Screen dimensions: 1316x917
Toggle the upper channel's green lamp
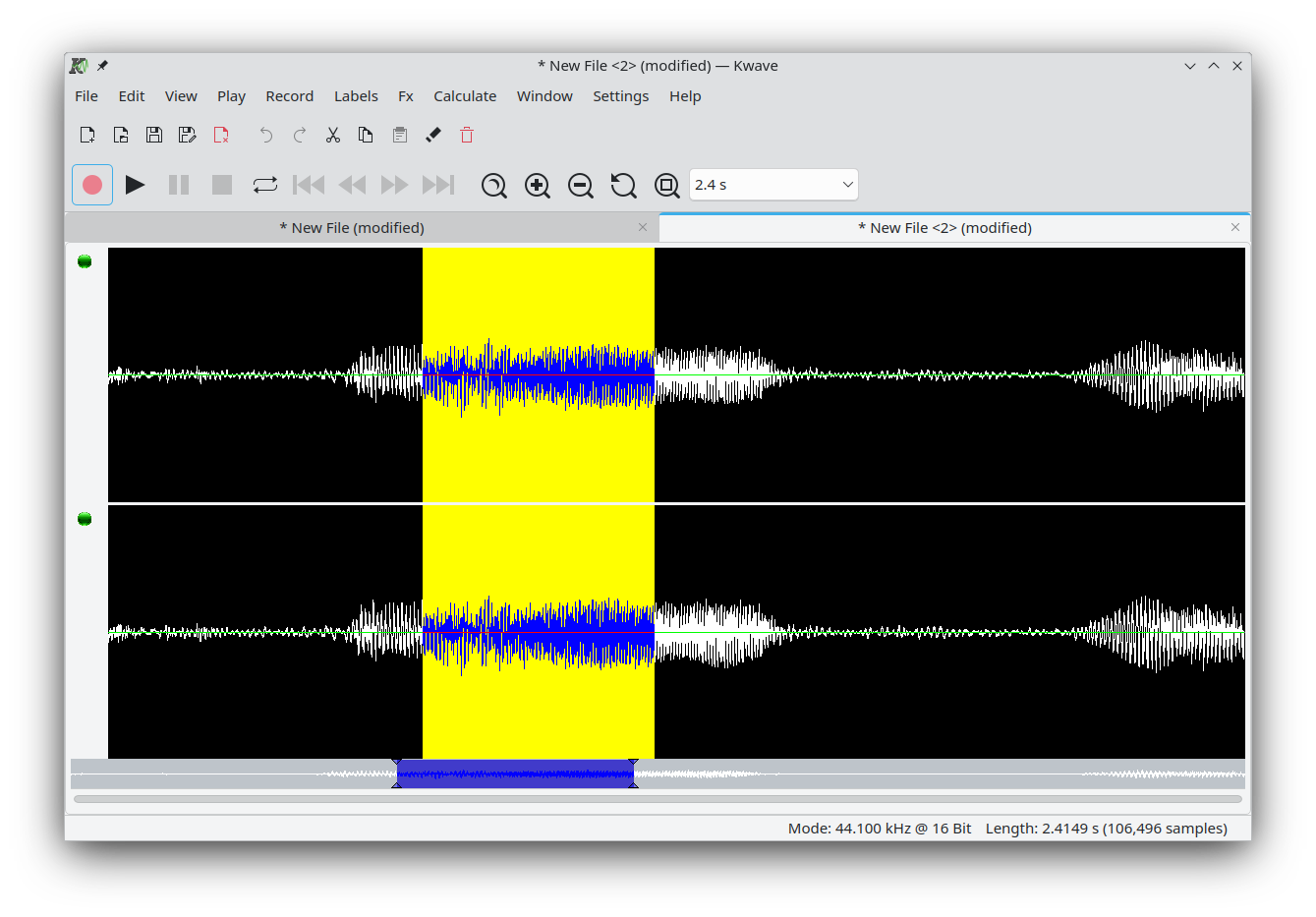coord(85,261)
